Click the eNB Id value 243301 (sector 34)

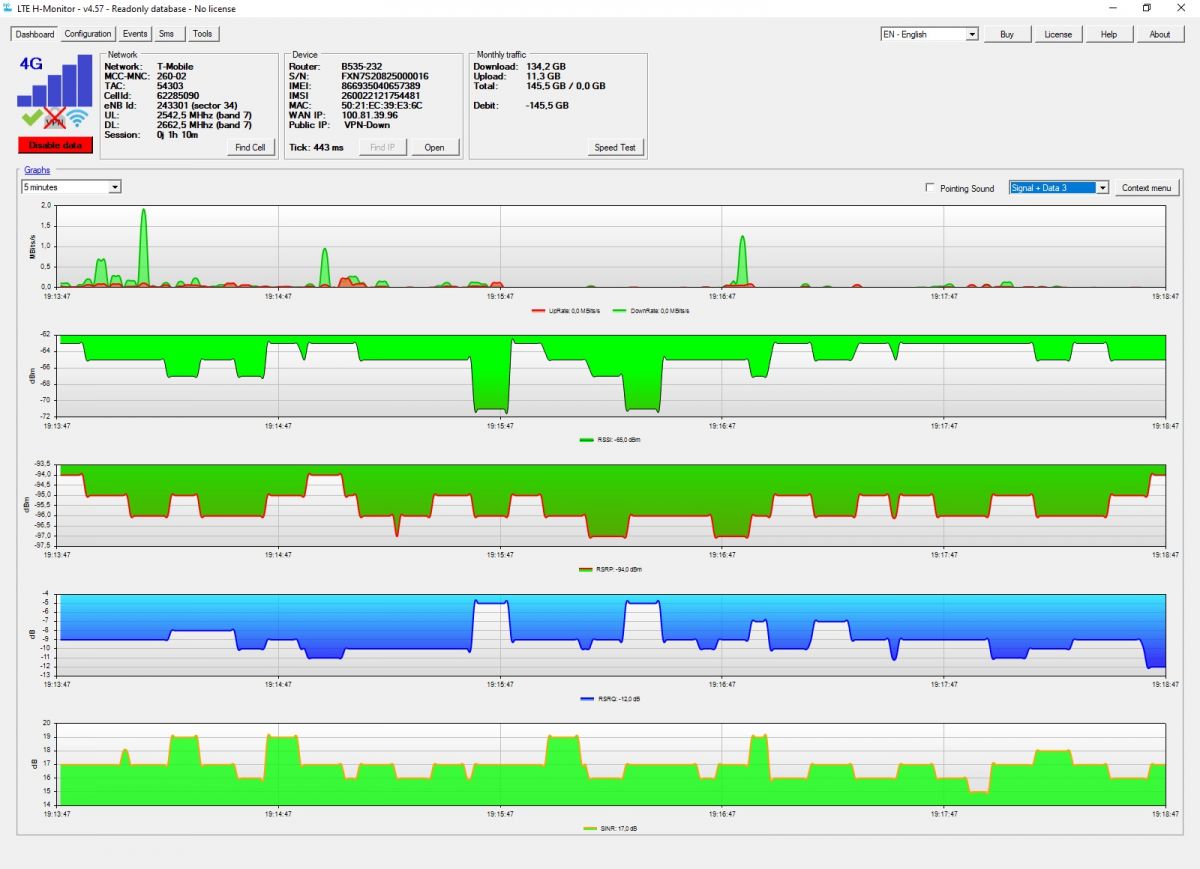197,105
